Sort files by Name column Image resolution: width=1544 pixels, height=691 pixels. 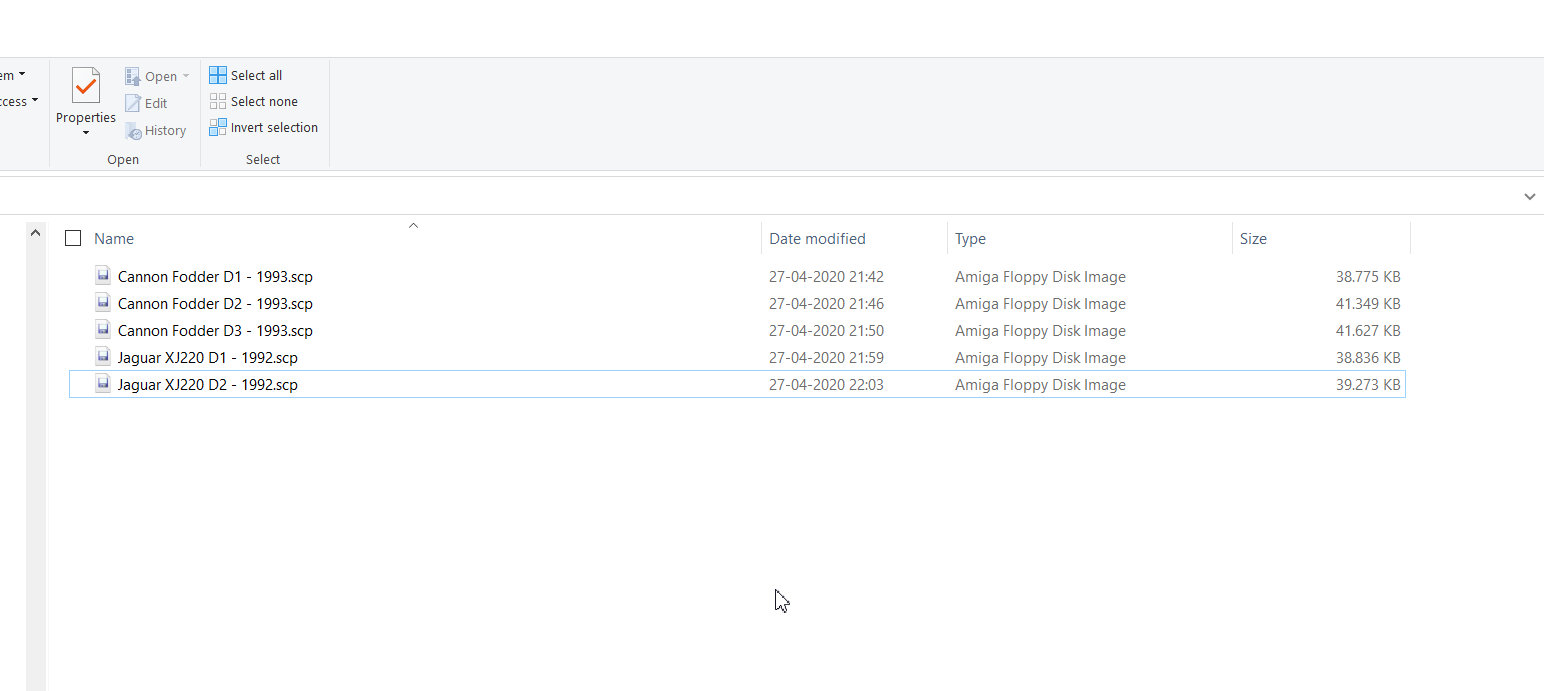114,239
